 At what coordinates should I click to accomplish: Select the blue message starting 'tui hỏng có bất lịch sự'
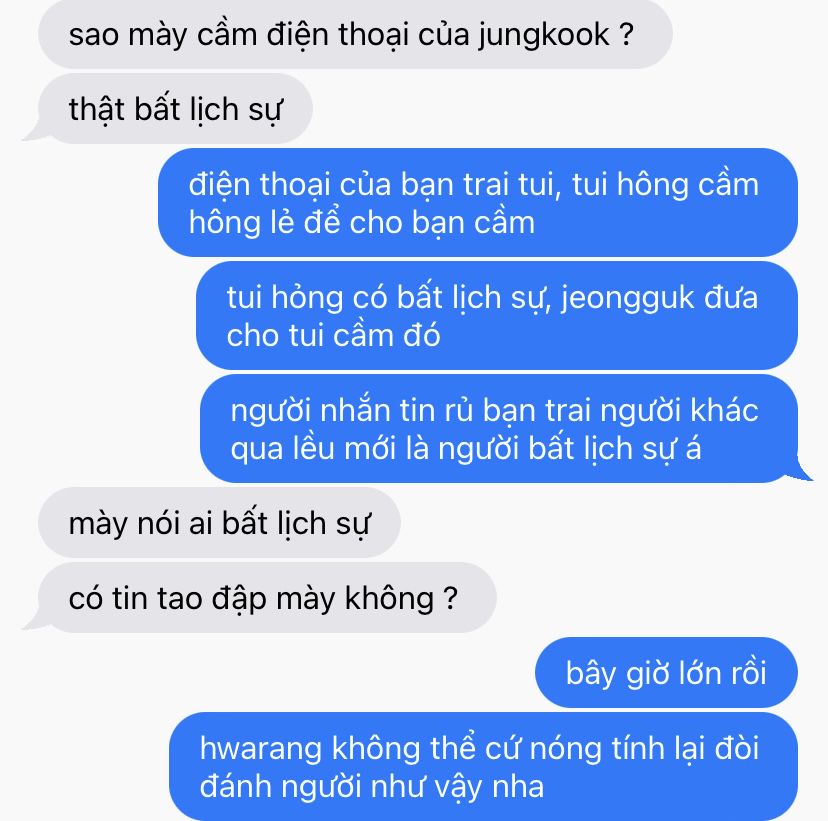[x=496, y=316]
